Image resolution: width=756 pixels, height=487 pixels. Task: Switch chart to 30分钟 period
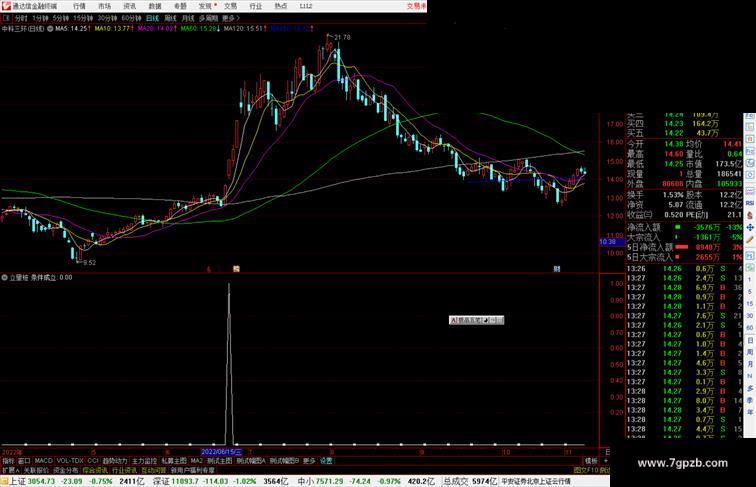click(x=107, y=18)
